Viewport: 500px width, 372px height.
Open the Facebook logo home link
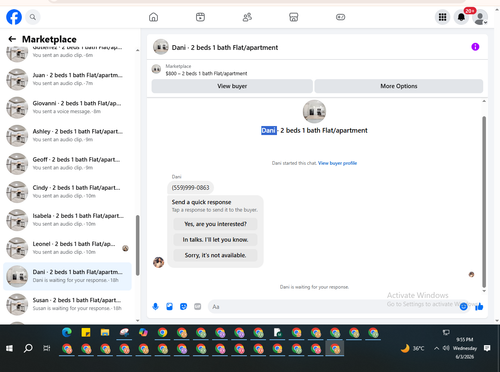[x=14, y=17]
